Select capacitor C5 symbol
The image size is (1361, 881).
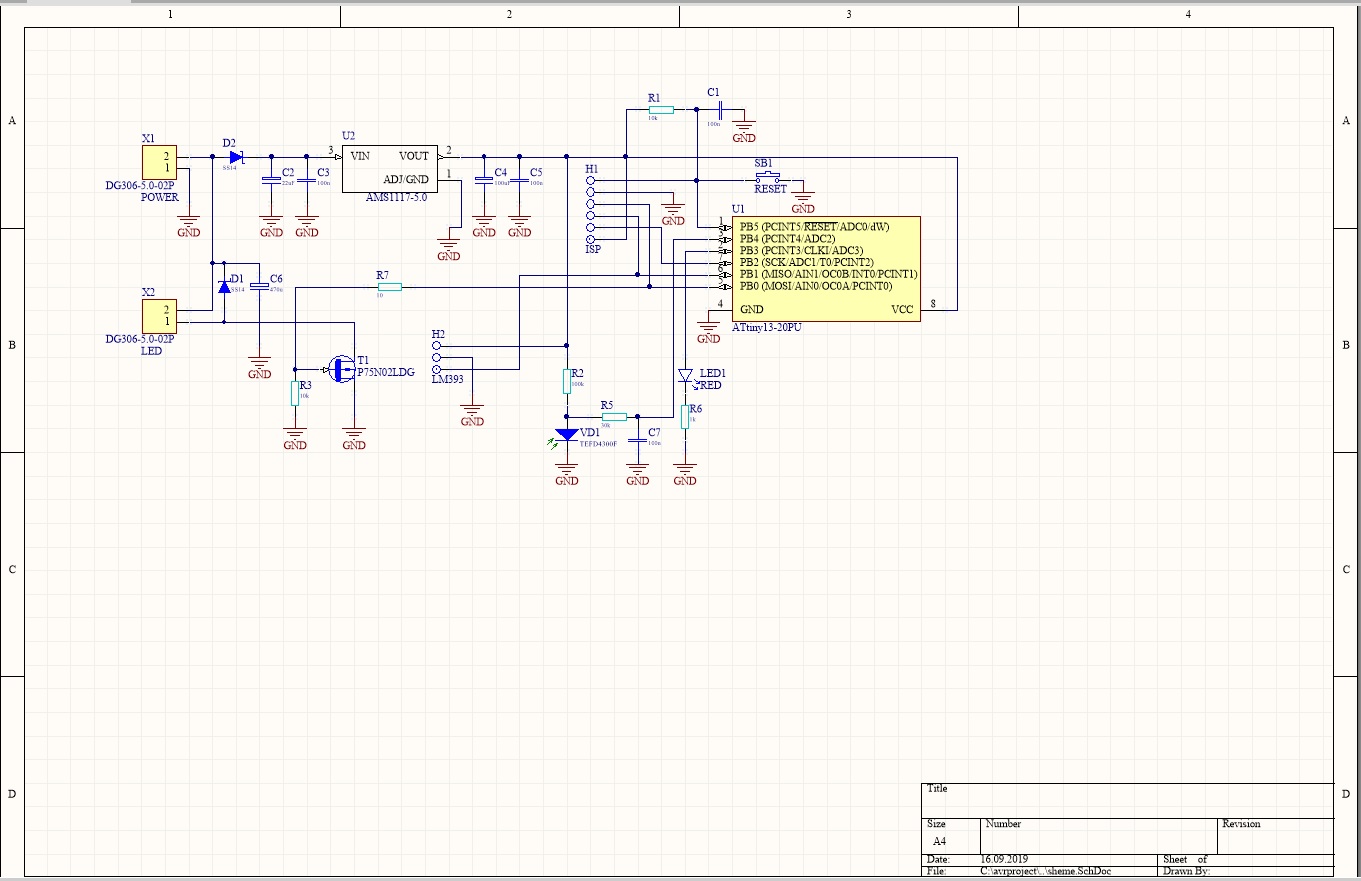tap(519, 180)
